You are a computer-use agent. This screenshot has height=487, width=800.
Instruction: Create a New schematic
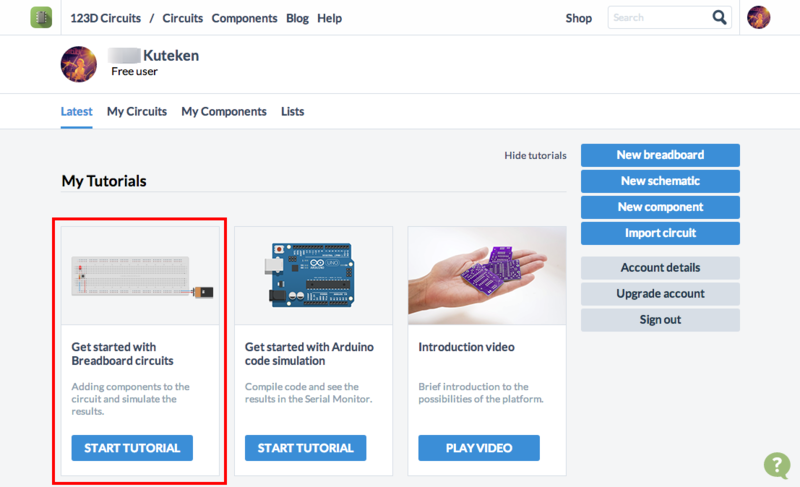660,181
